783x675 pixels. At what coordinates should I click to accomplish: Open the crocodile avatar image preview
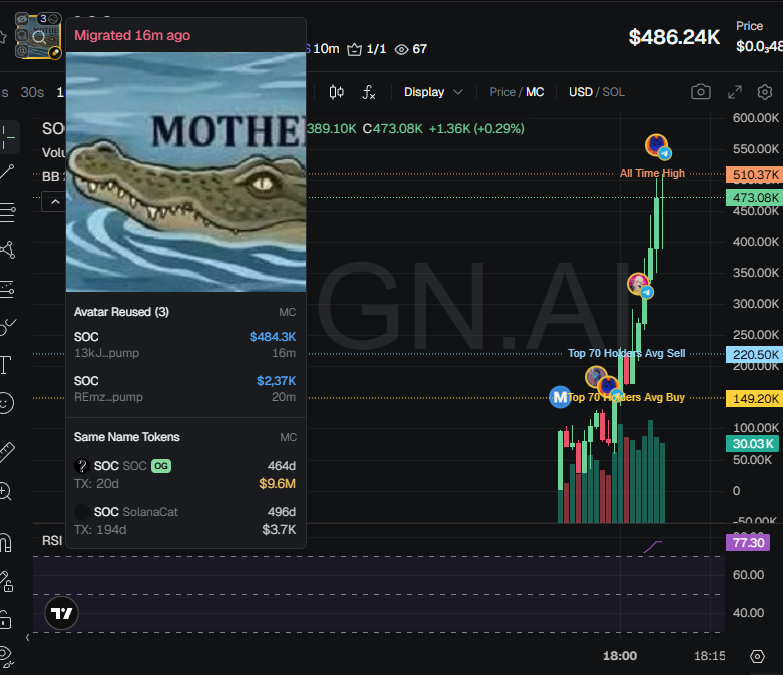(x=186, y=172)
